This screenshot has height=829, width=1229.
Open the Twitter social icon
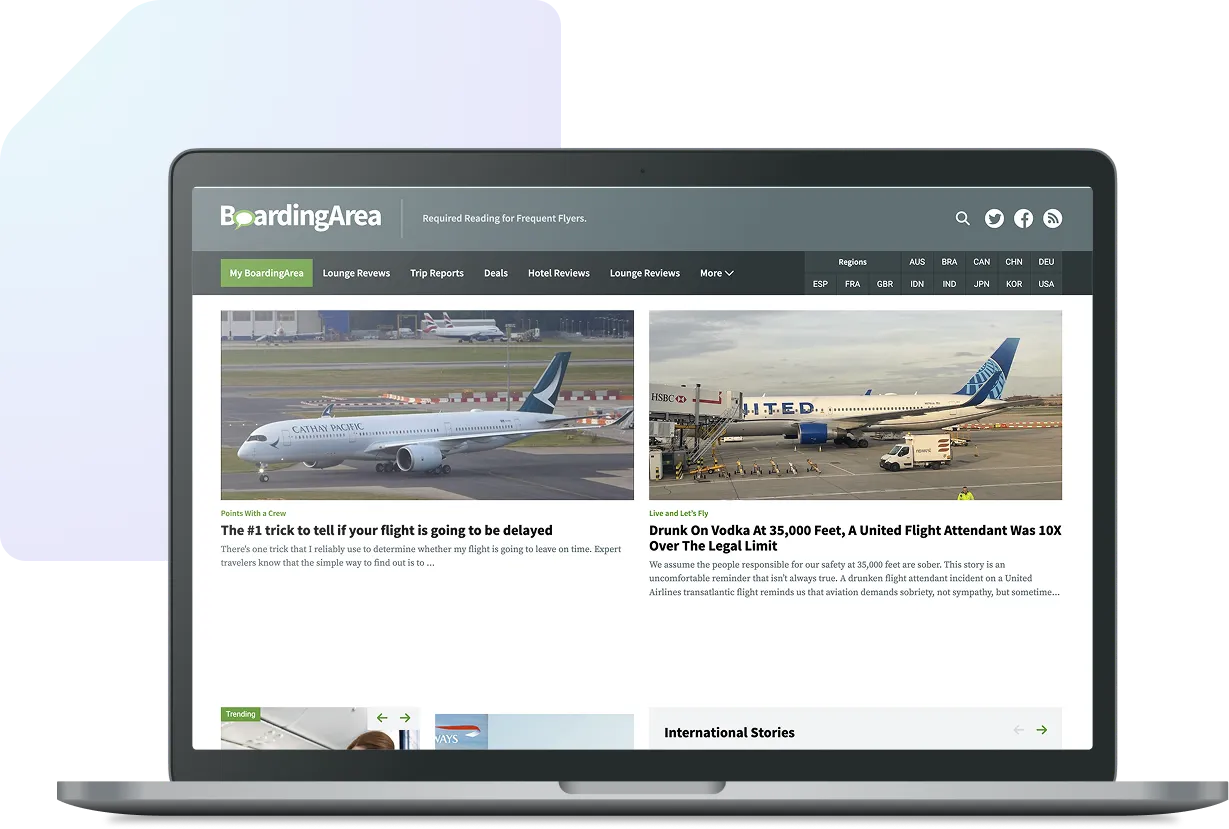coord(994,218)
